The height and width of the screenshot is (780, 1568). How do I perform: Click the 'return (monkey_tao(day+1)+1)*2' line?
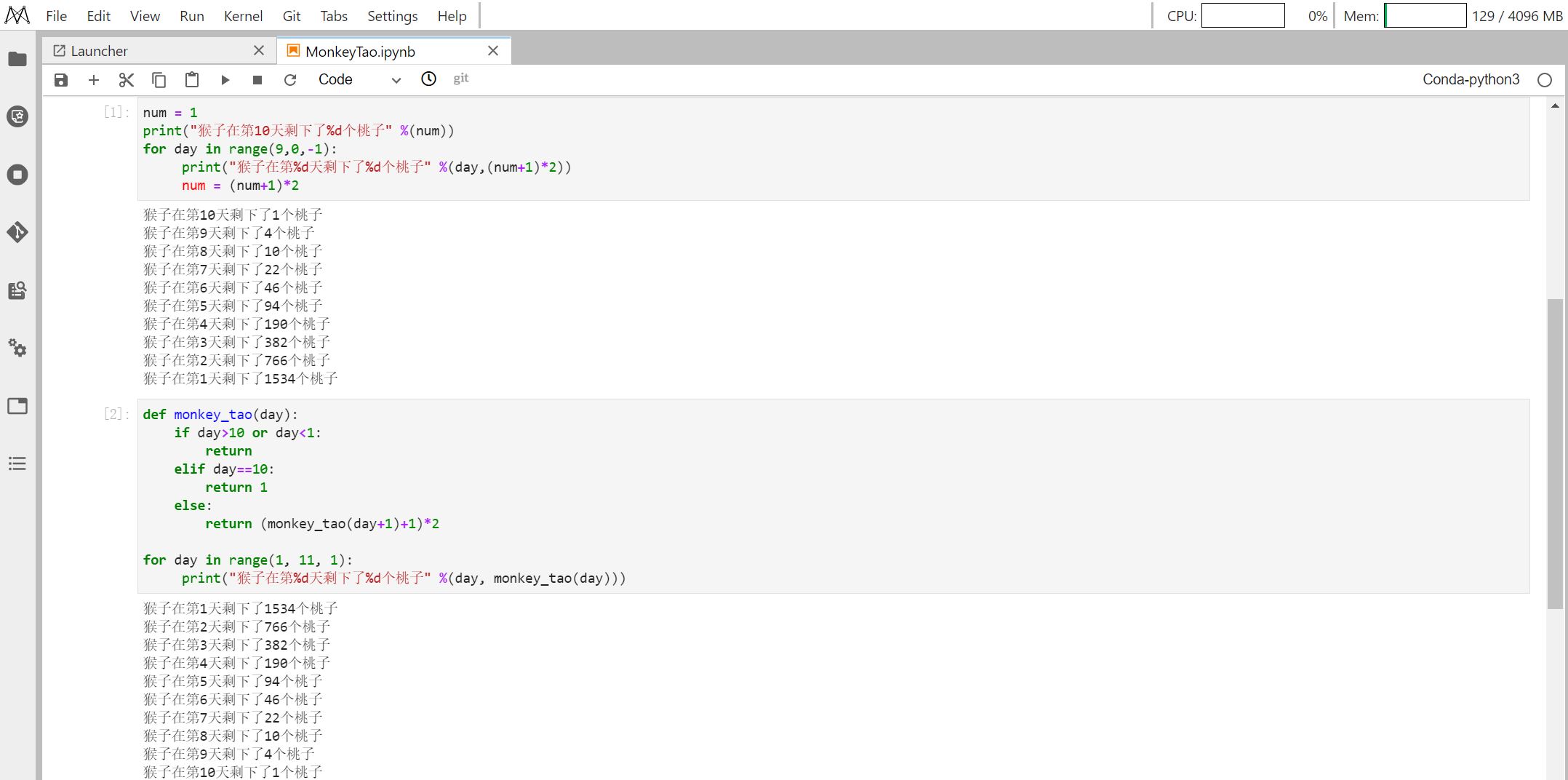tap(322, 524)
